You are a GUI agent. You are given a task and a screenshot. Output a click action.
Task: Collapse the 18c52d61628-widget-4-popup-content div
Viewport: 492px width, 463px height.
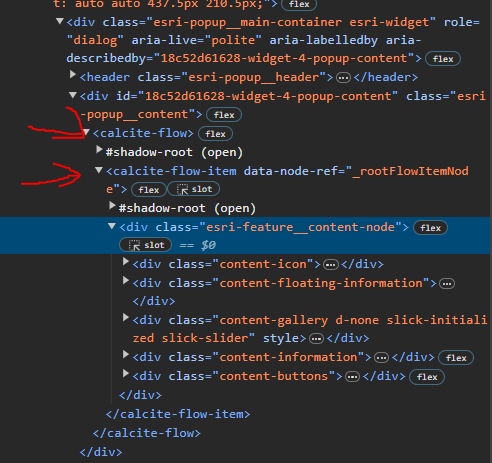click(x=73, y=96)
